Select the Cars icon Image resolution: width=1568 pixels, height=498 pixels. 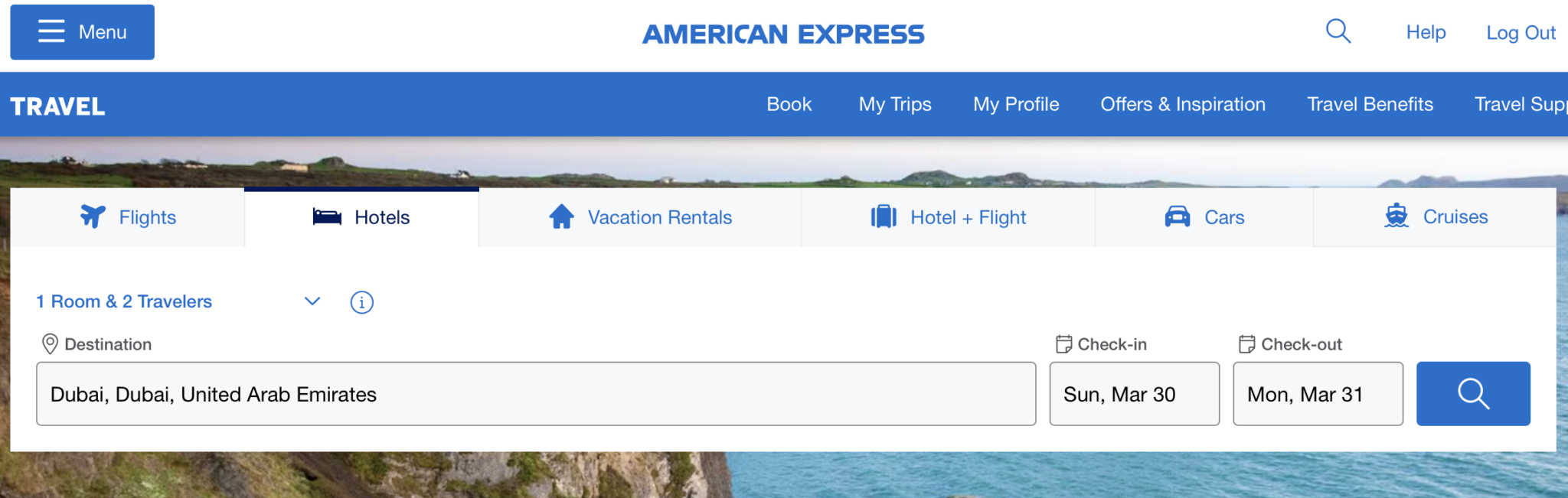(x=1179, y=216)
